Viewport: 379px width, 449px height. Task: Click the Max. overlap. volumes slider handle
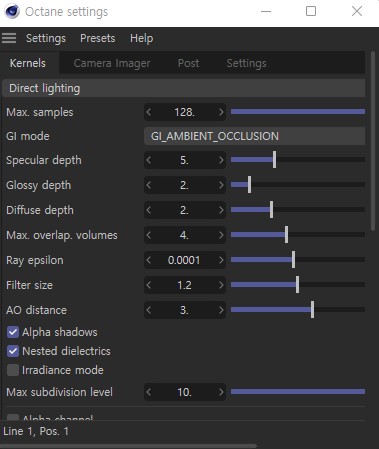[286, 235]
